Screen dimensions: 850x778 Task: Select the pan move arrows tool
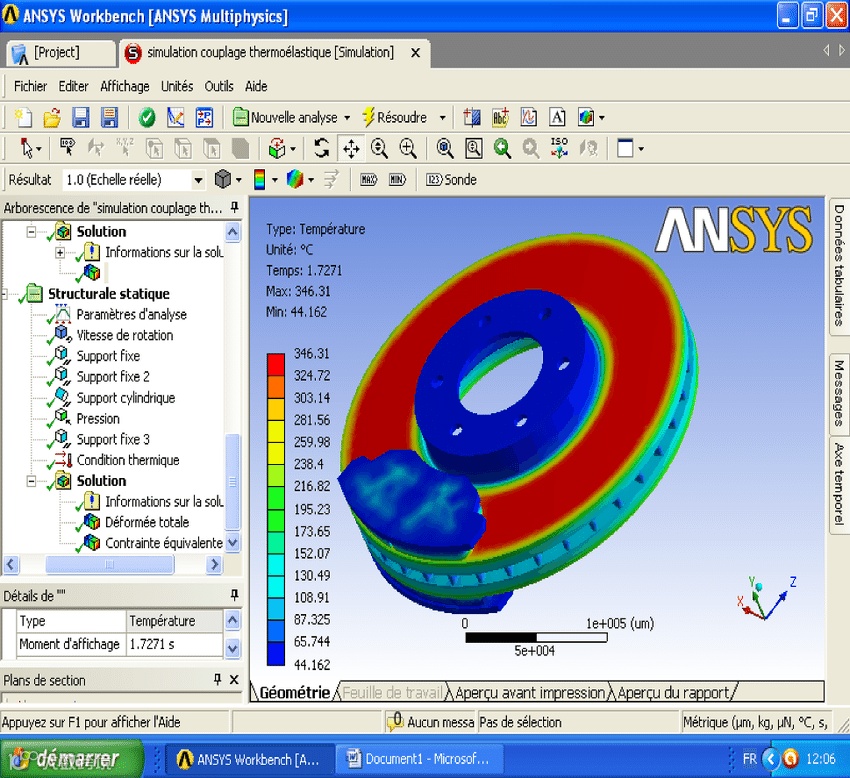click(351, 148)
